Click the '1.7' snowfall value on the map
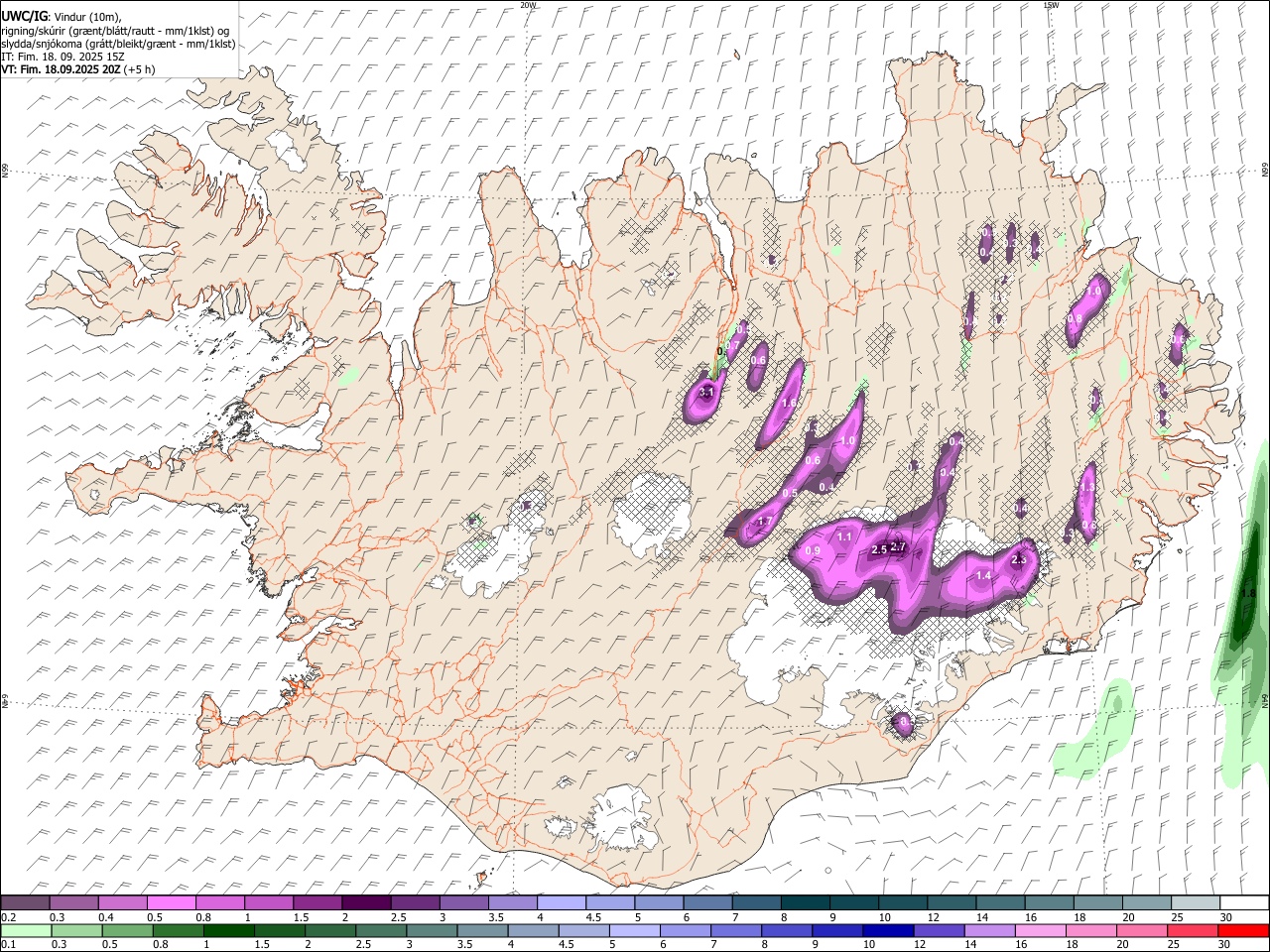1270x952 pixels. tap(764, 522)
